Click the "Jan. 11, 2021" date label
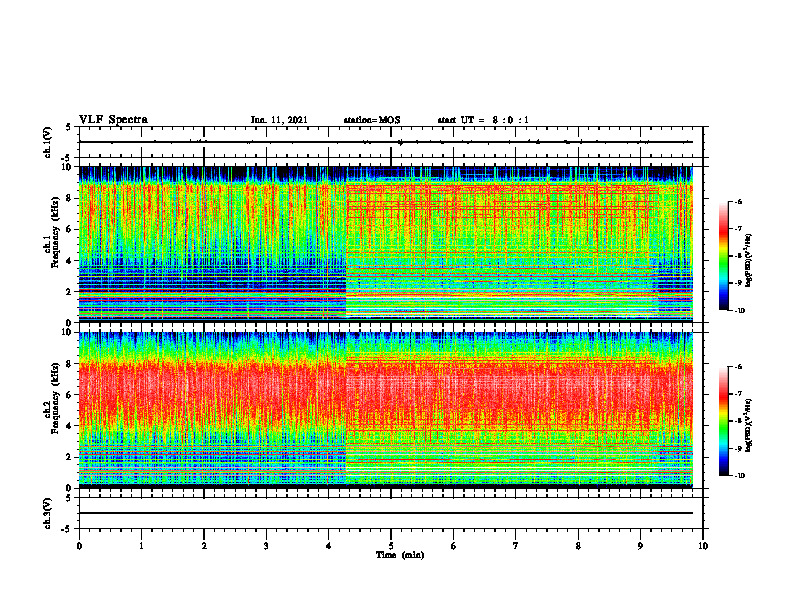792x612 pixels. tap(279, 120)
